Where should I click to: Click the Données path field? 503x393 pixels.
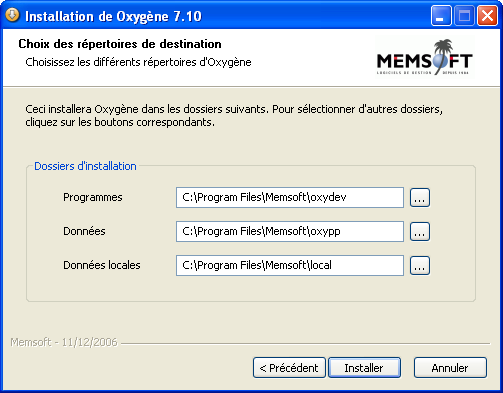(290, 231)
